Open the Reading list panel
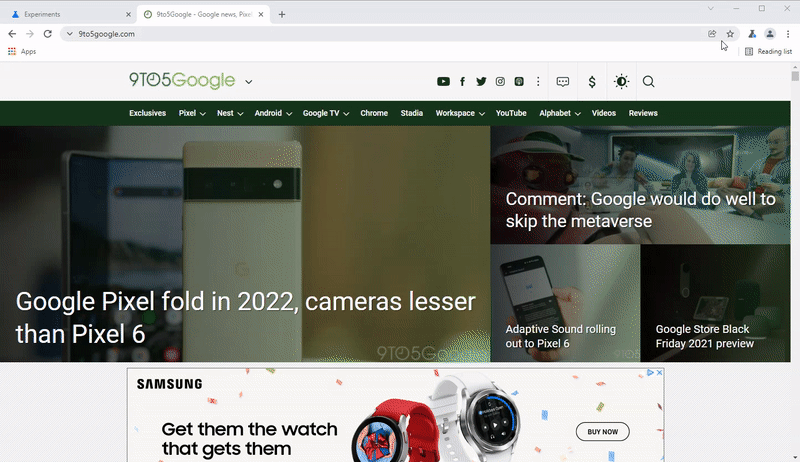Screen dimensions: 800x462 point(768,51)
